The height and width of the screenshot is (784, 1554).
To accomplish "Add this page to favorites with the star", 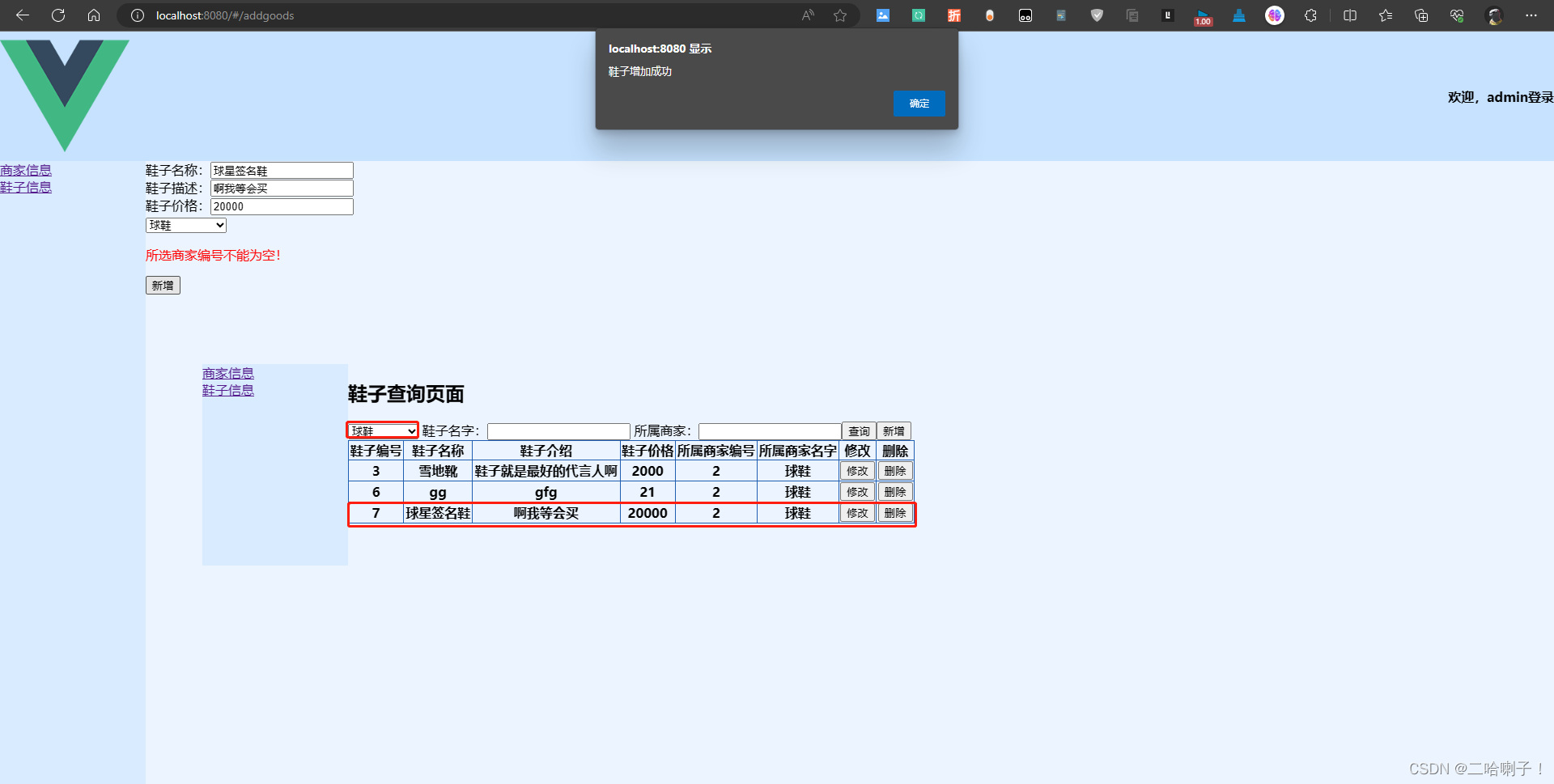I will click(x=840, y=15).
